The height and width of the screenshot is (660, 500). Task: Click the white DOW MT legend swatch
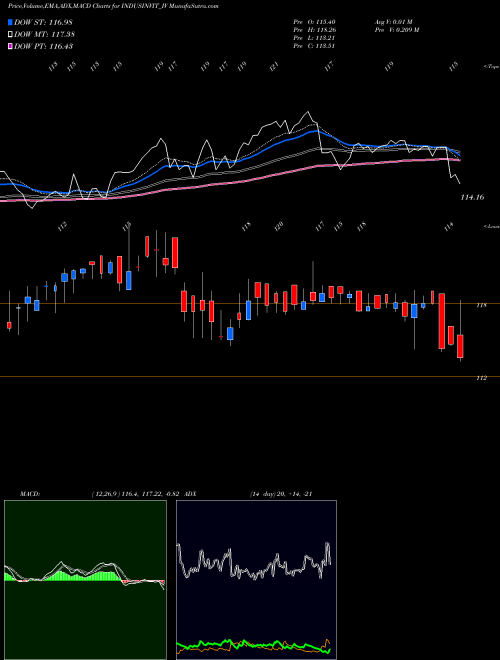pos(10,35)
